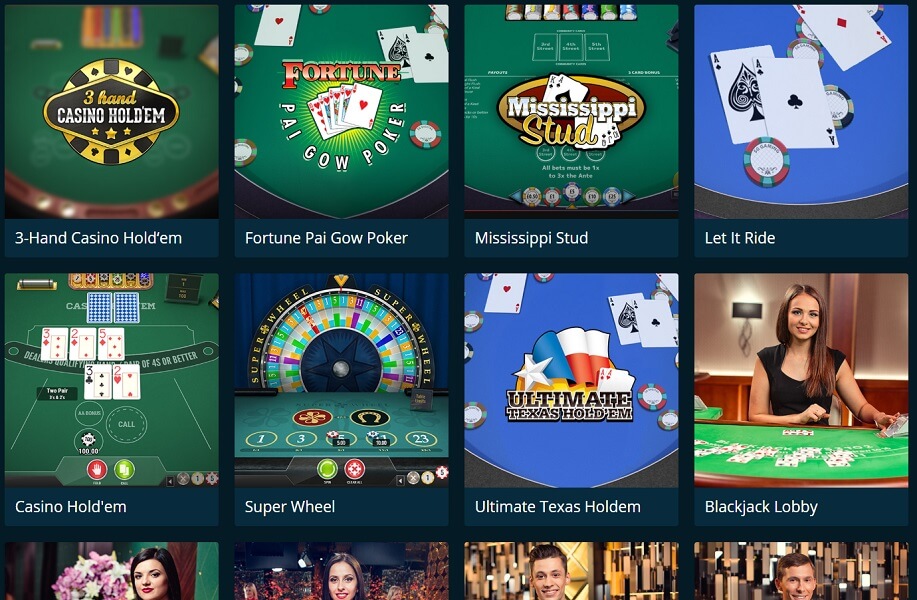Click the Let It Ride title label
The width and height of the screenshot is (917, 600).
[x=740, y=238]
